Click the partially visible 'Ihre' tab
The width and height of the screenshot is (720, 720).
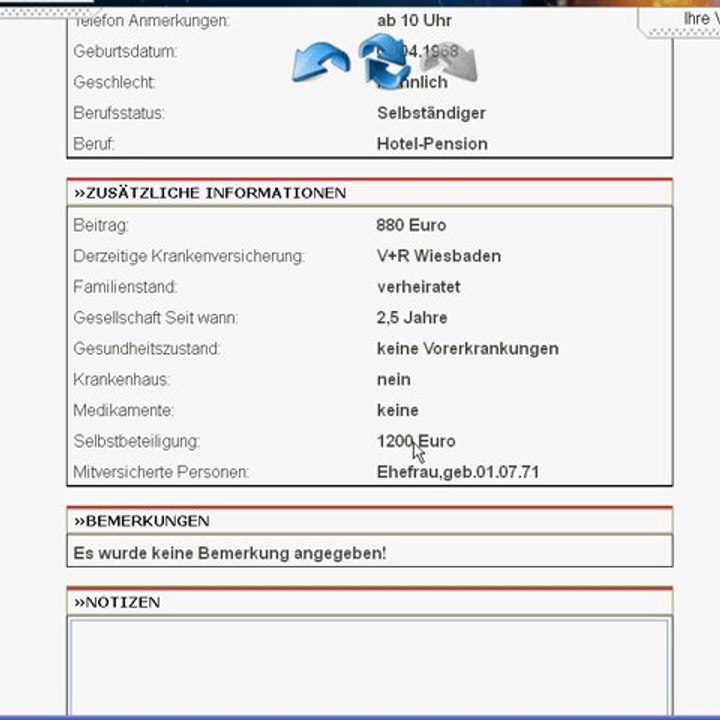[680, 21]
